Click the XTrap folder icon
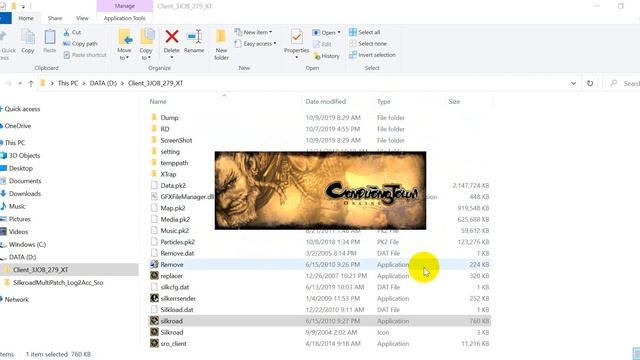 154,174
